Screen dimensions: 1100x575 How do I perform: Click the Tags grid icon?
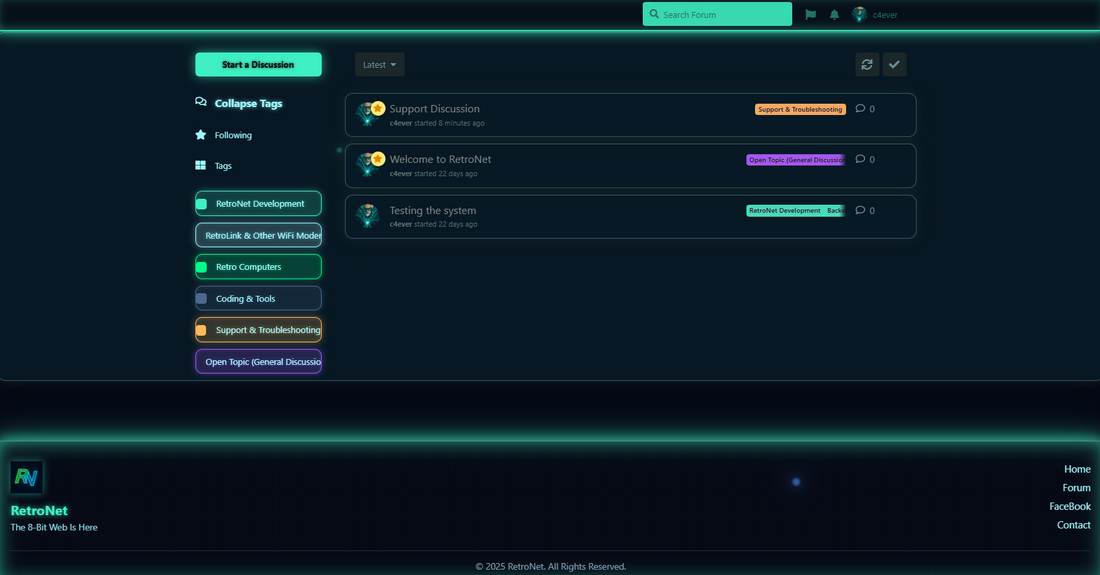coord(201,165)
